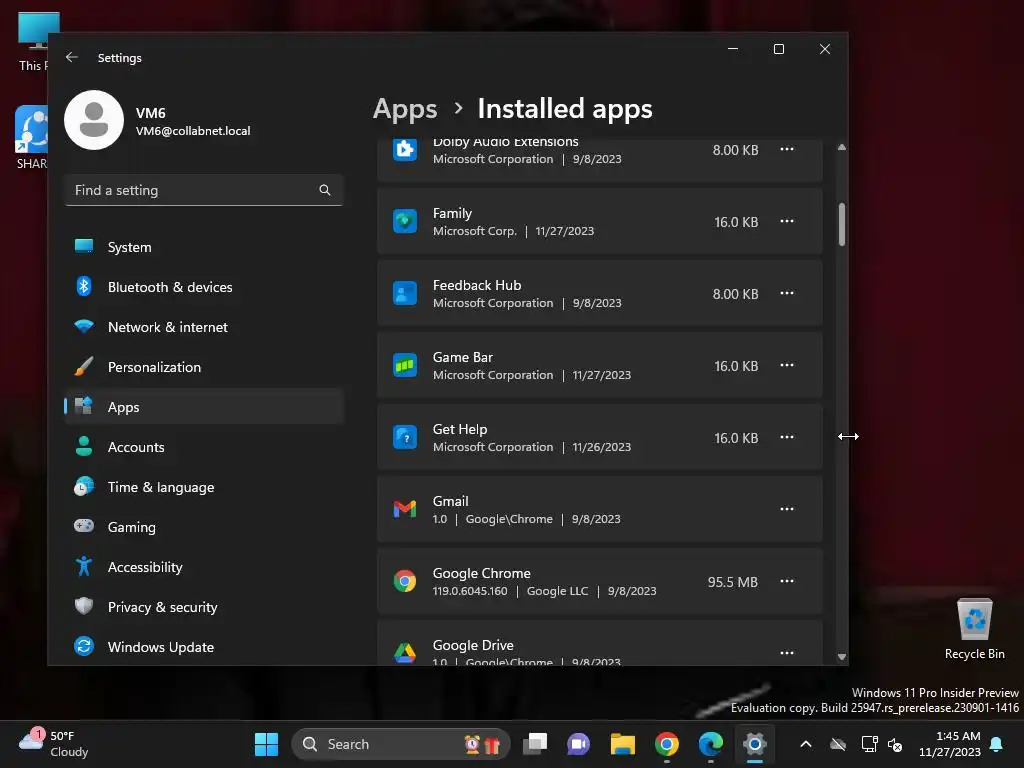1024x768 pixels.
Task: Open more options for Dolby Audio Extensions
Action: [x=787, y=150]
